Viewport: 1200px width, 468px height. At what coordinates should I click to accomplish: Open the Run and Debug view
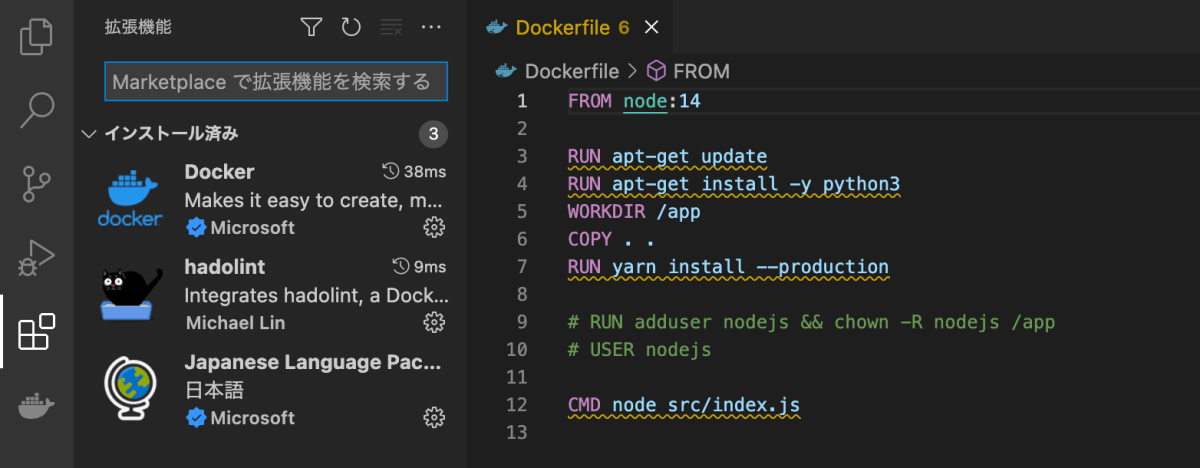[36, 258]
